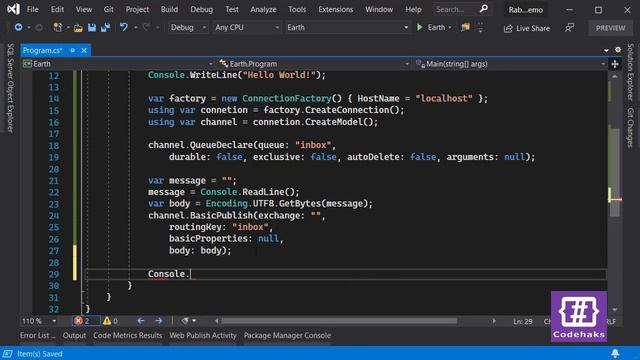Go to next issue with right arrow
The height and width of the screenshot is (360, 640).
pyautogui.click(x=159, y=321)
